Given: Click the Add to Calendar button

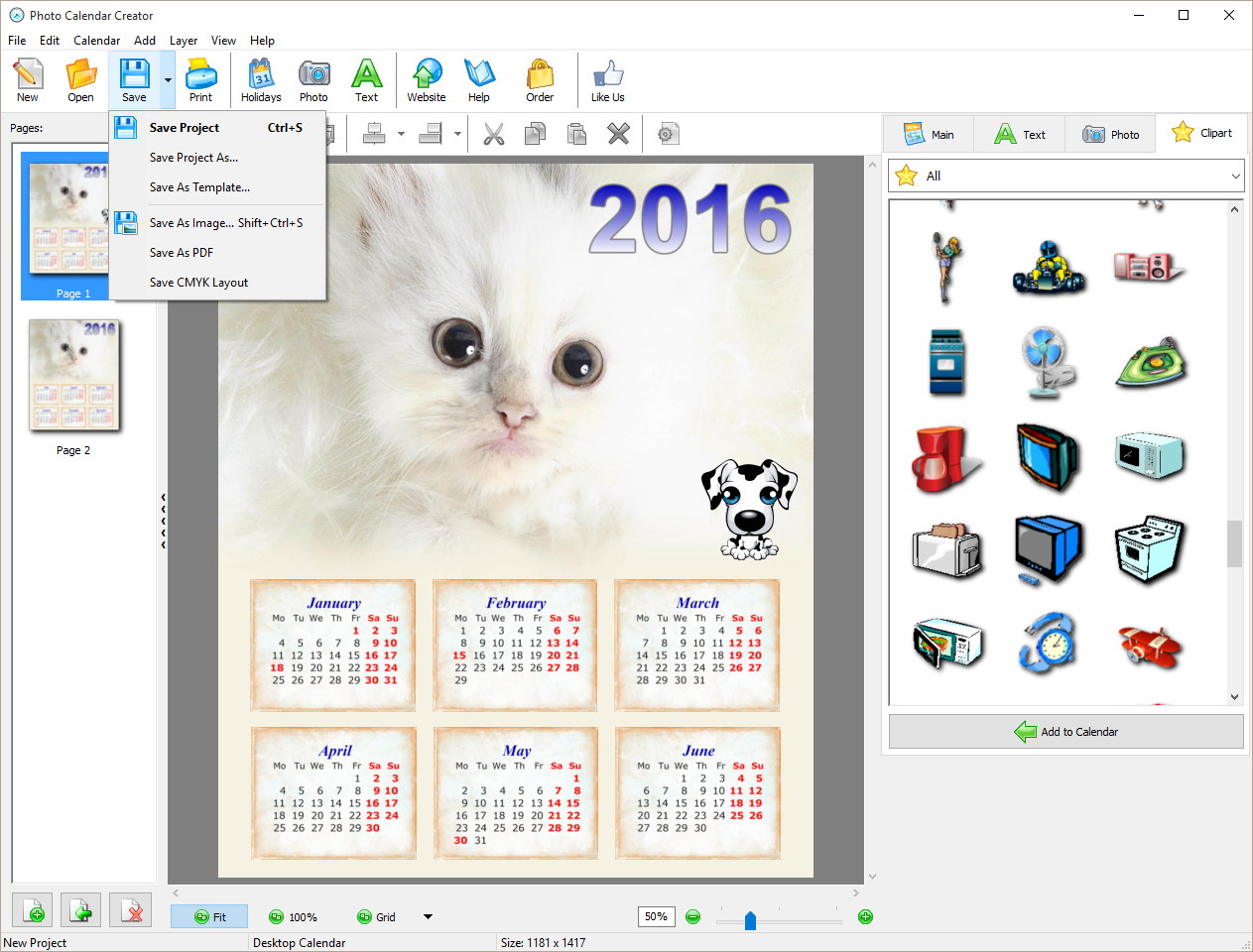Looking at the screenshot, I should click(x=1066, y=731).
